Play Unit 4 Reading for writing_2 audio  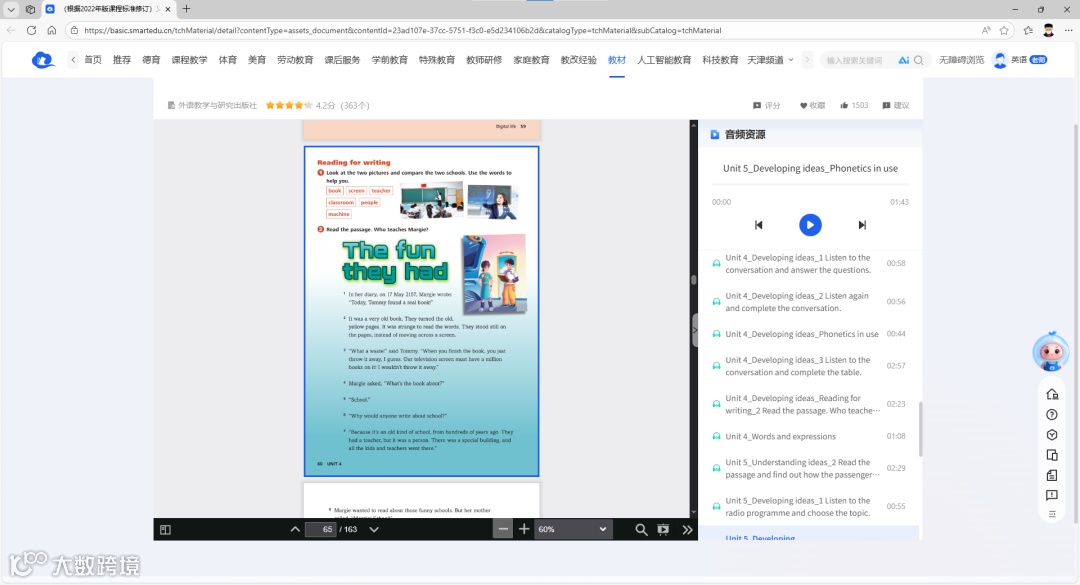(x=809, y=404)
